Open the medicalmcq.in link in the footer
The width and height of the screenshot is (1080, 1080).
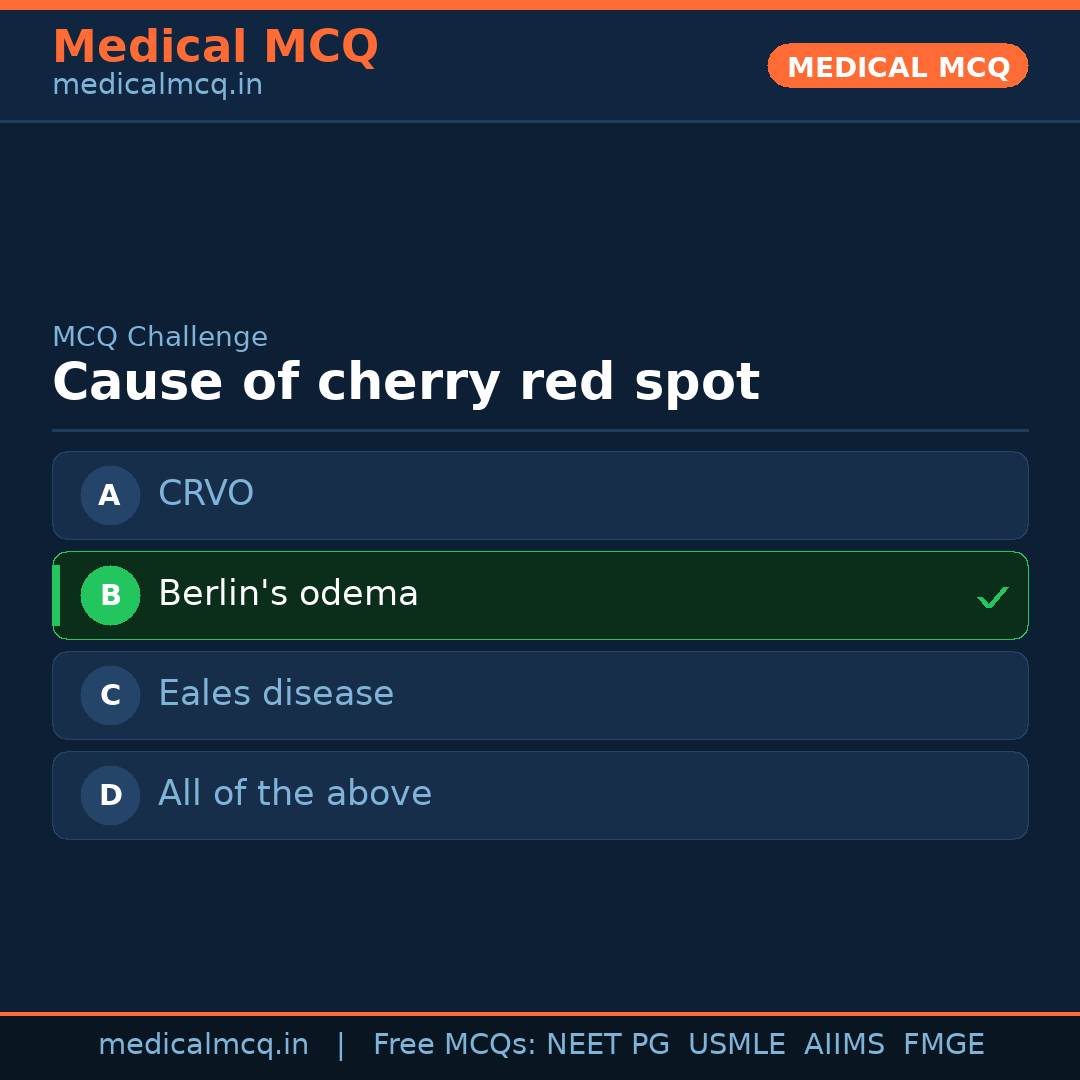tap(203, 1045)
